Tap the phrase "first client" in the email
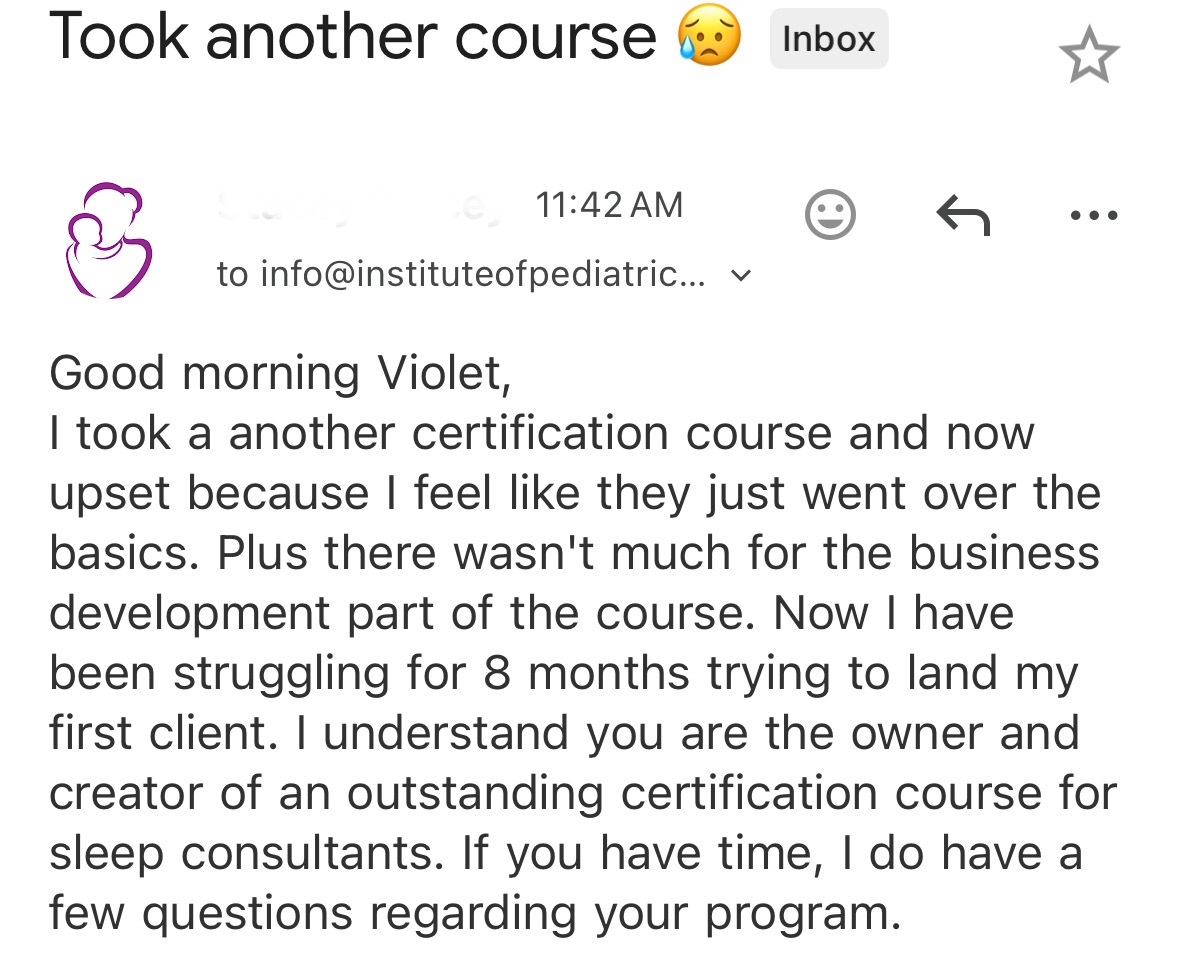 (161, 733)
